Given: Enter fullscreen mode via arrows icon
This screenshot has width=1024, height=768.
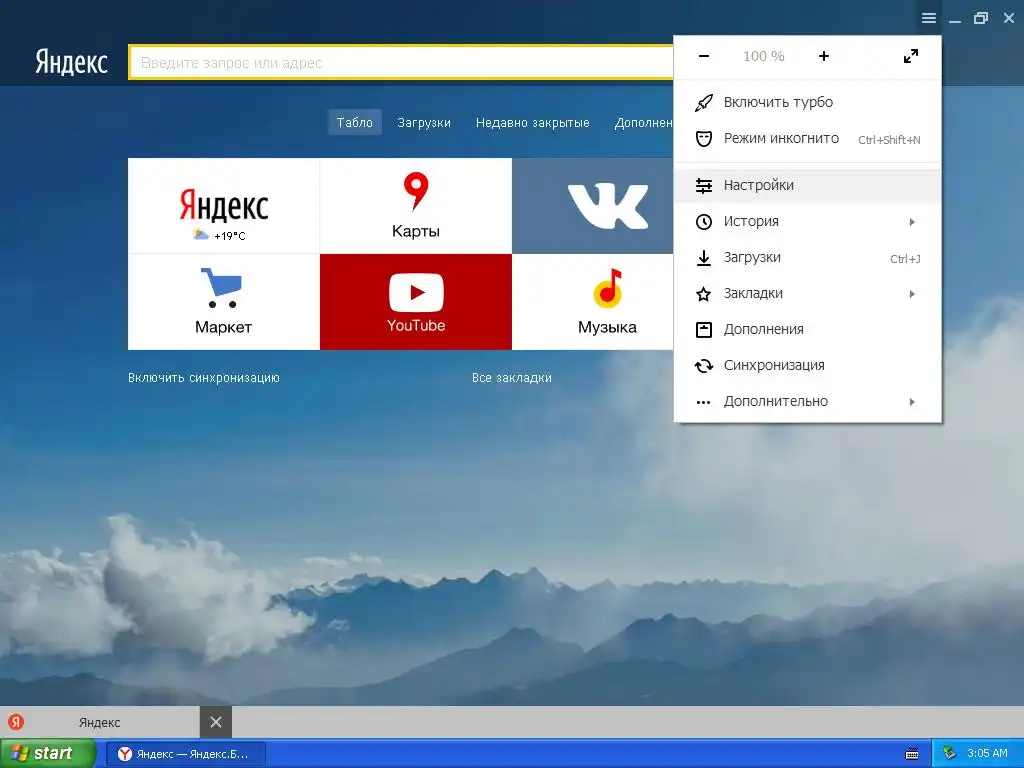Looking at the screenshot, I should (910, 56).
